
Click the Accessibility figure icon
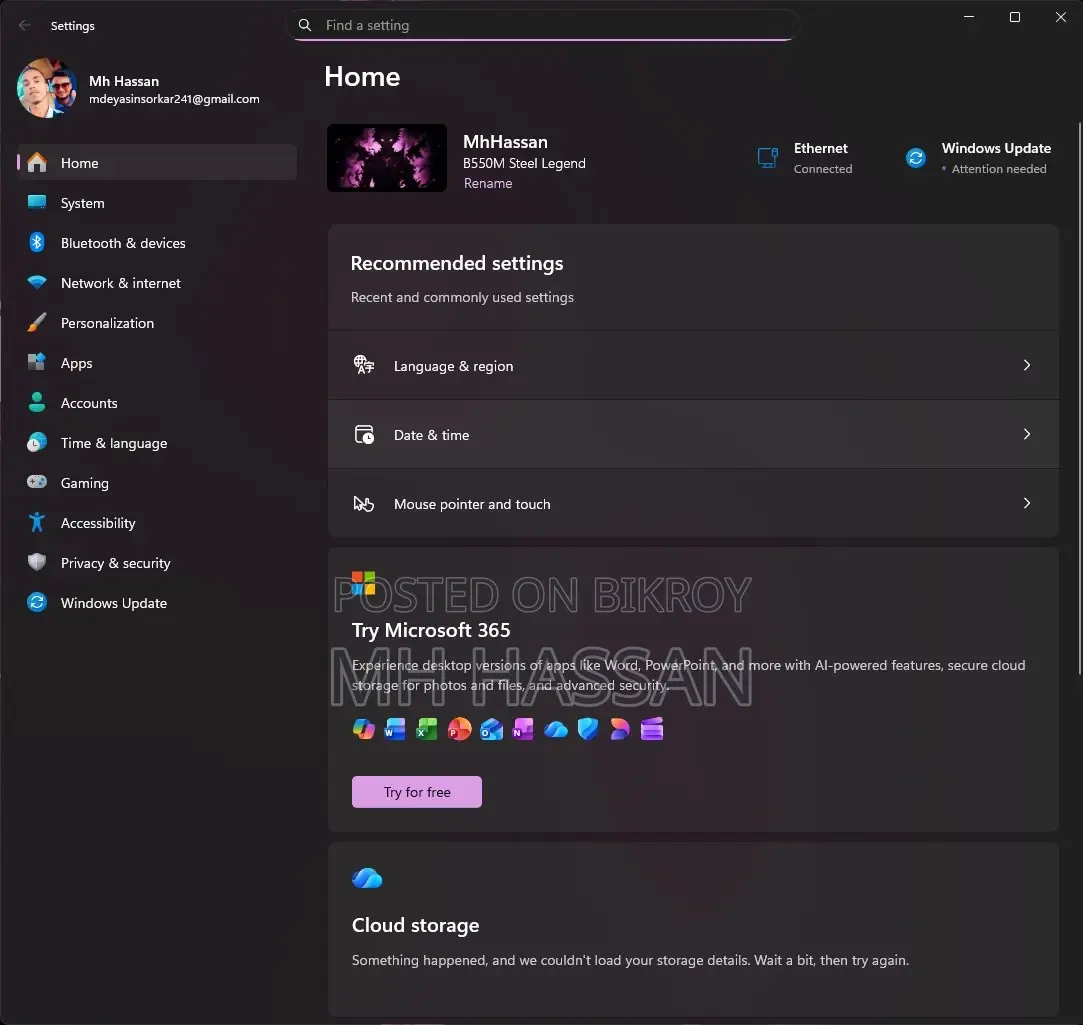point(37,522)
